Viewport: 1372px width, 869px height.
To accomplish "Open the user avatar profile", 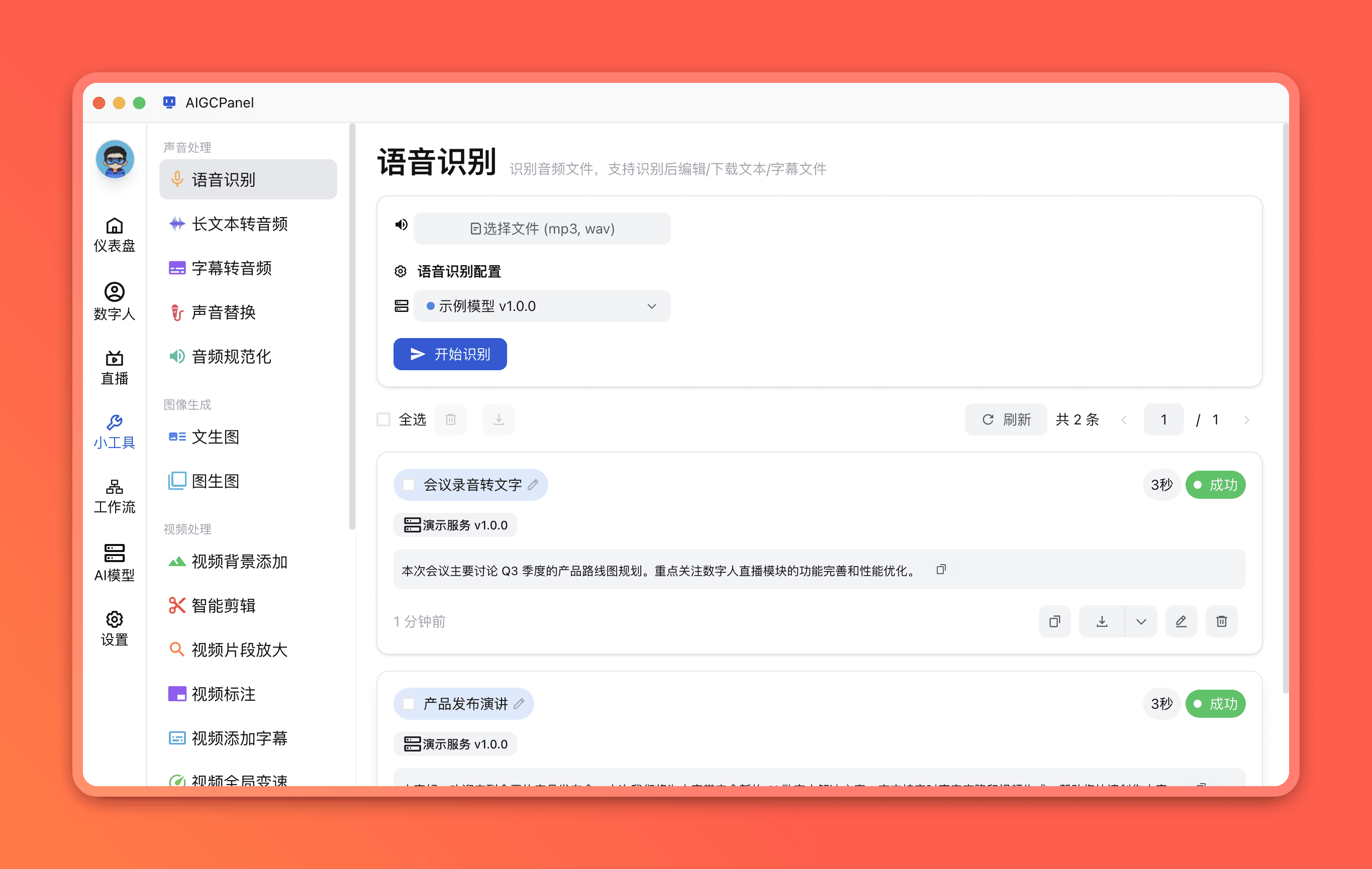I will pyautogui.click(x=115, y=160).
